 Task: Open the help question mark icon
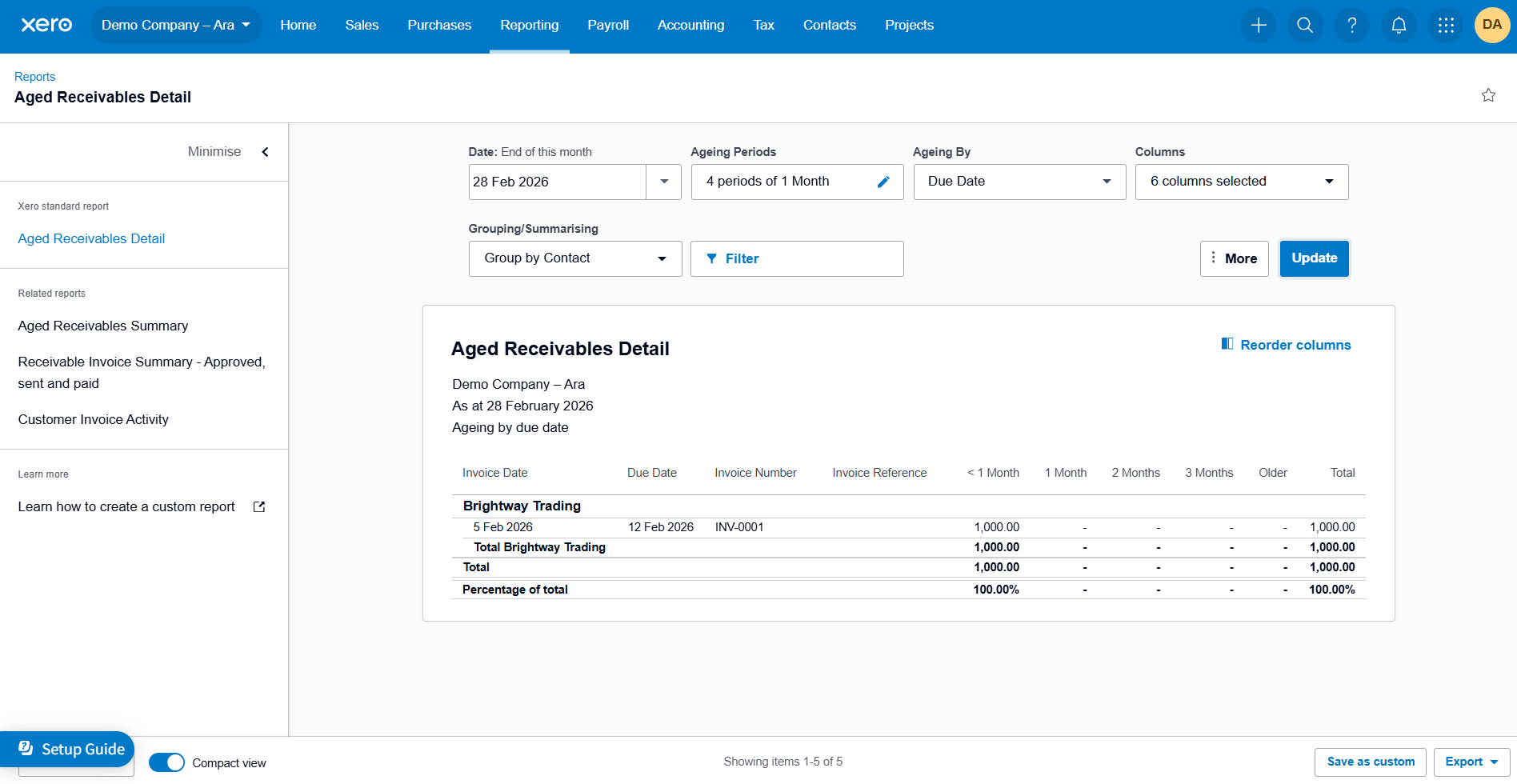(1352, 25)
